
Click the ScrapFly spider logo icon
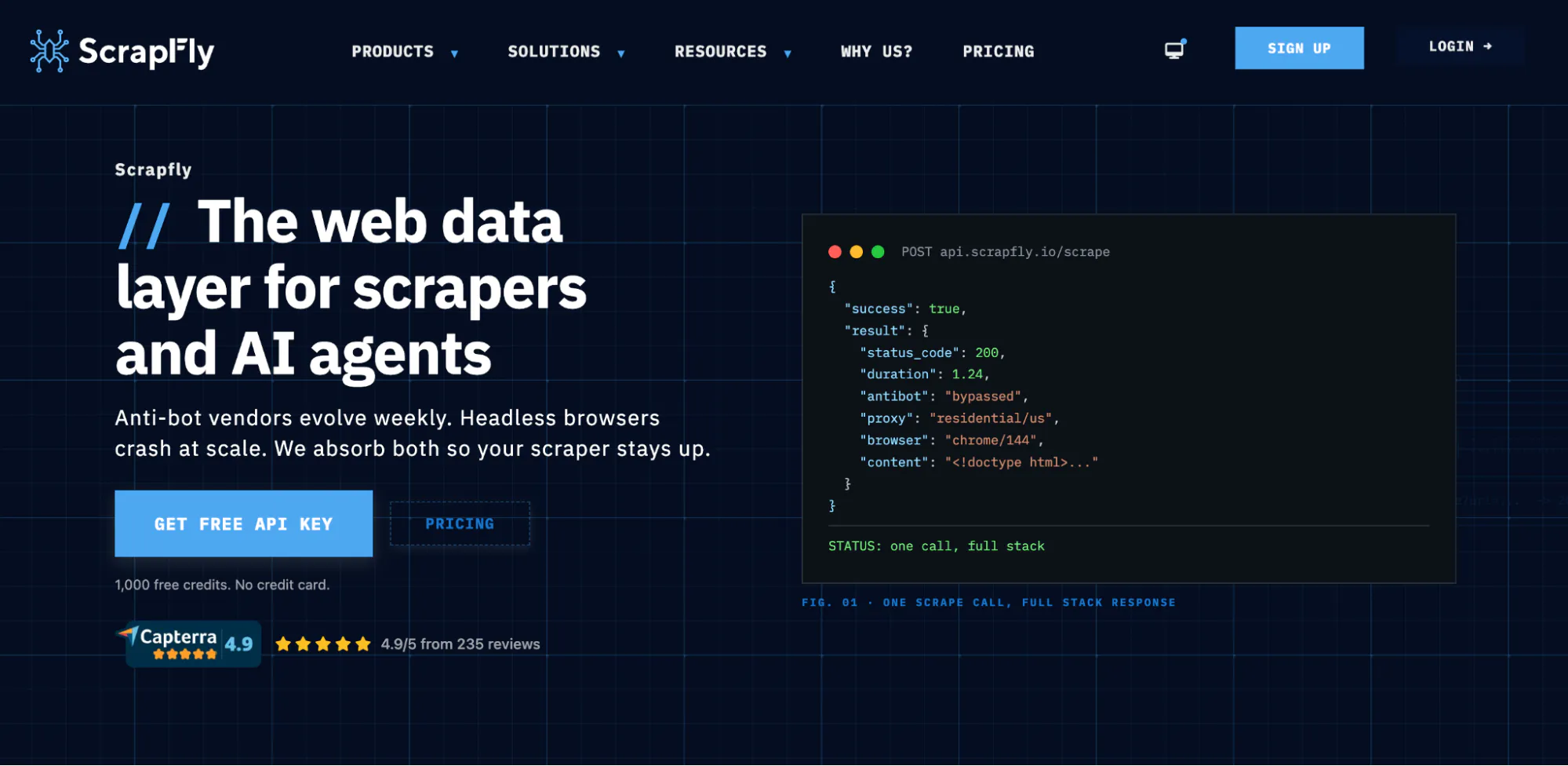coord(49,51)
